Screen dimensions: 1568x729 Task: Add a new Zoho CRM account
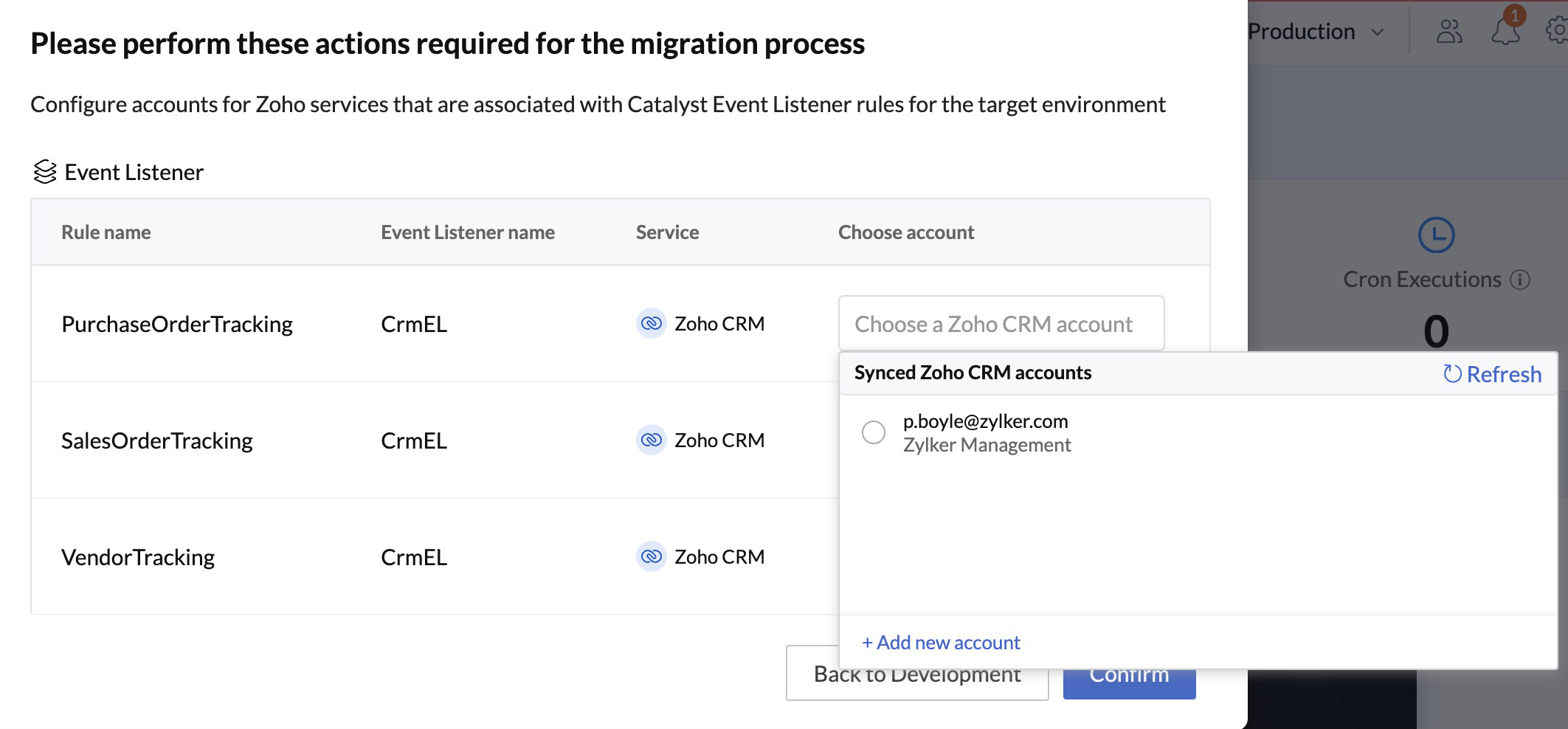pos(940,642)
